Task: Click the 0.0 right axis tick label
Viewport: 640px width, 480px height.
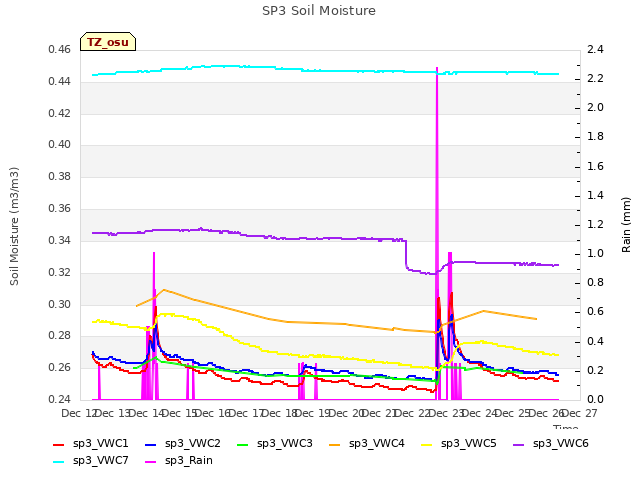Action: tap(596, 399)
